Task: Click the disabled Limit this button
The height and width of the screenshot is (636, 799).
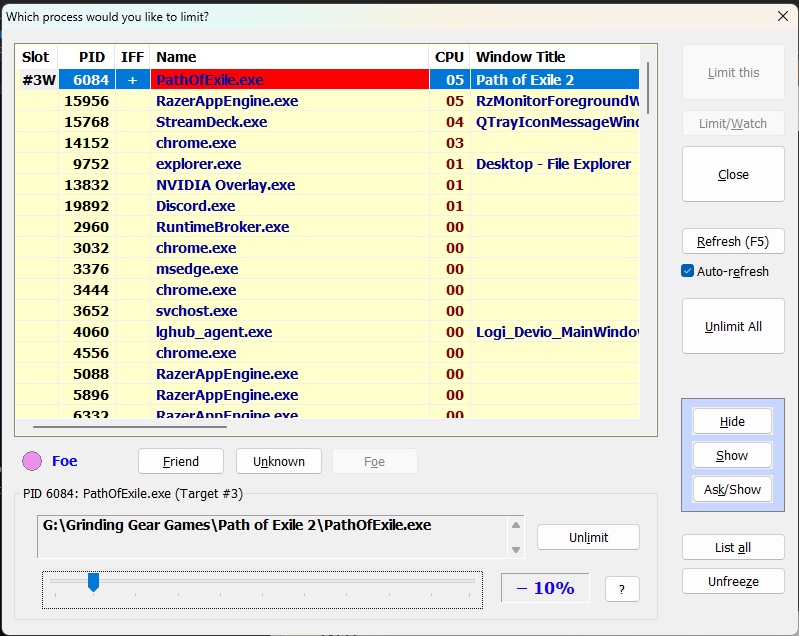Action: coord(733,72)
